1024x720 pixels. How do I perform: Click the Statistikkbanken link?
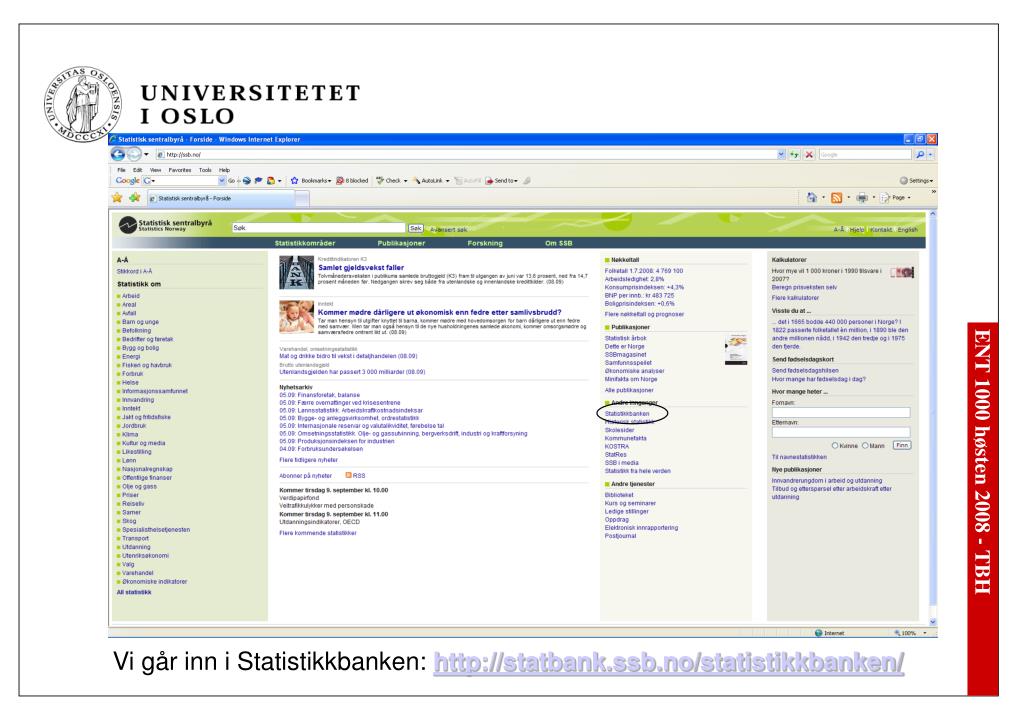pos(627,414)
